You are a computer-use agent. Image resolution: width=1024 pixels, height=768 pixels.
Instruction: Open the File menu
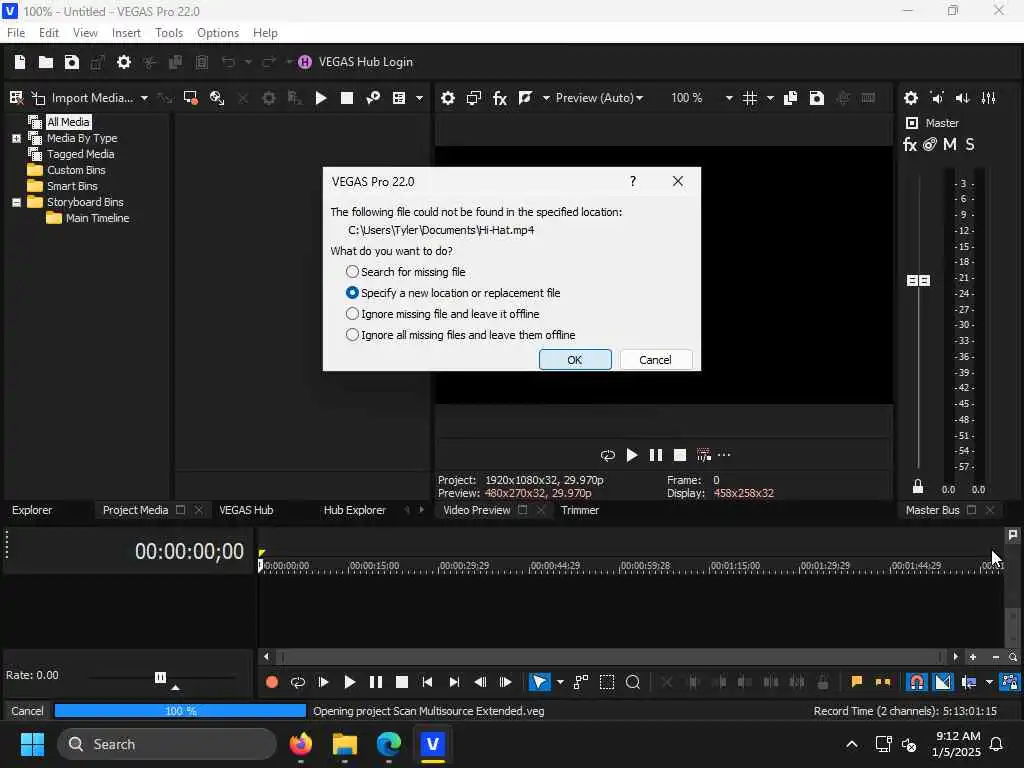pyautogui.click(x=16, y=33)
